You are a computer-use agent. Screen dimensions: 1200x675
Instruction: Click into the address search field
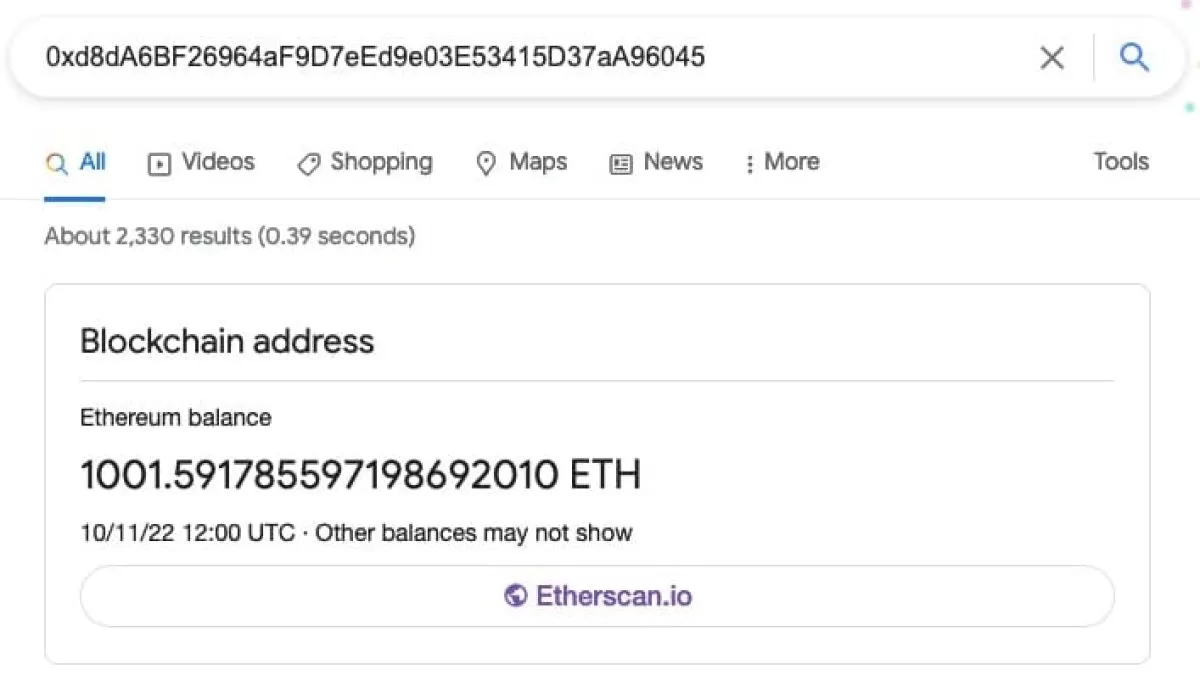(x=500, y=58)
